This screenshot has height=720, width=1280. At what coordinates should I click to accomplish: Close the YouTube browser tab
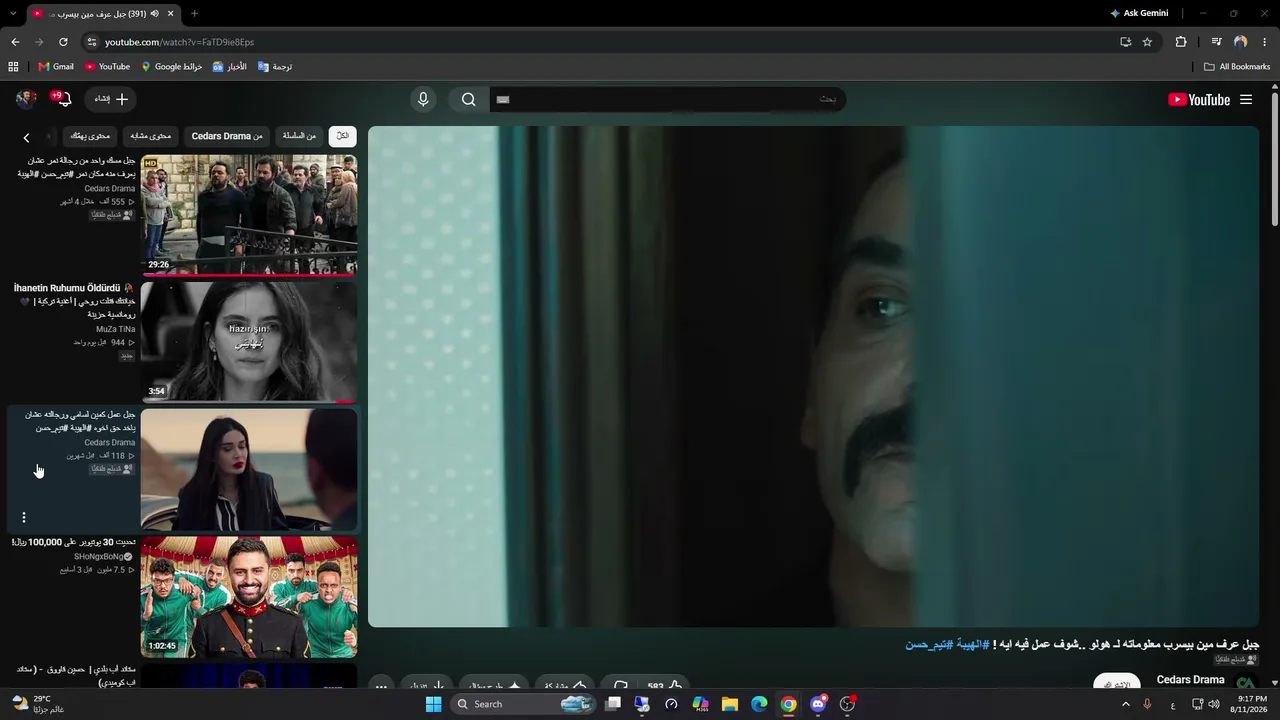click(170, 14)
